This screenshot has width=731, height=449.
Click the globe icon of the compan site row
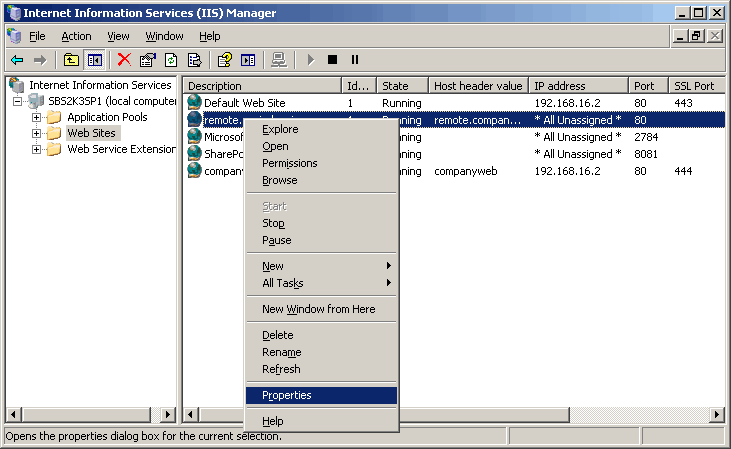(194, 170)
